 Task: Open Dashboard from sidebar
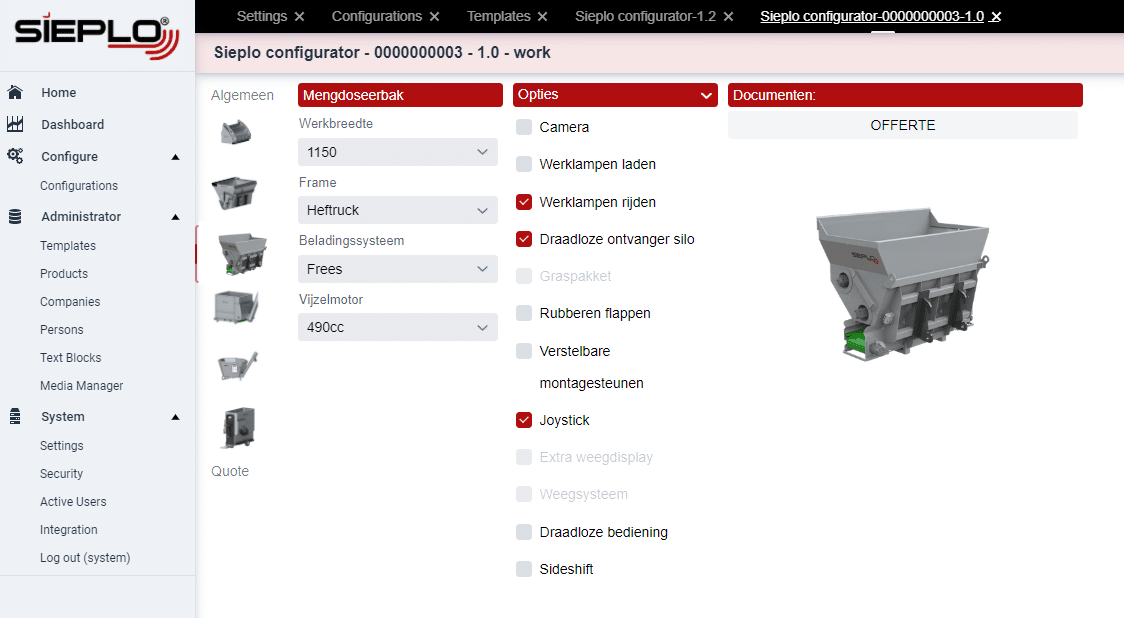pos(72,124)
